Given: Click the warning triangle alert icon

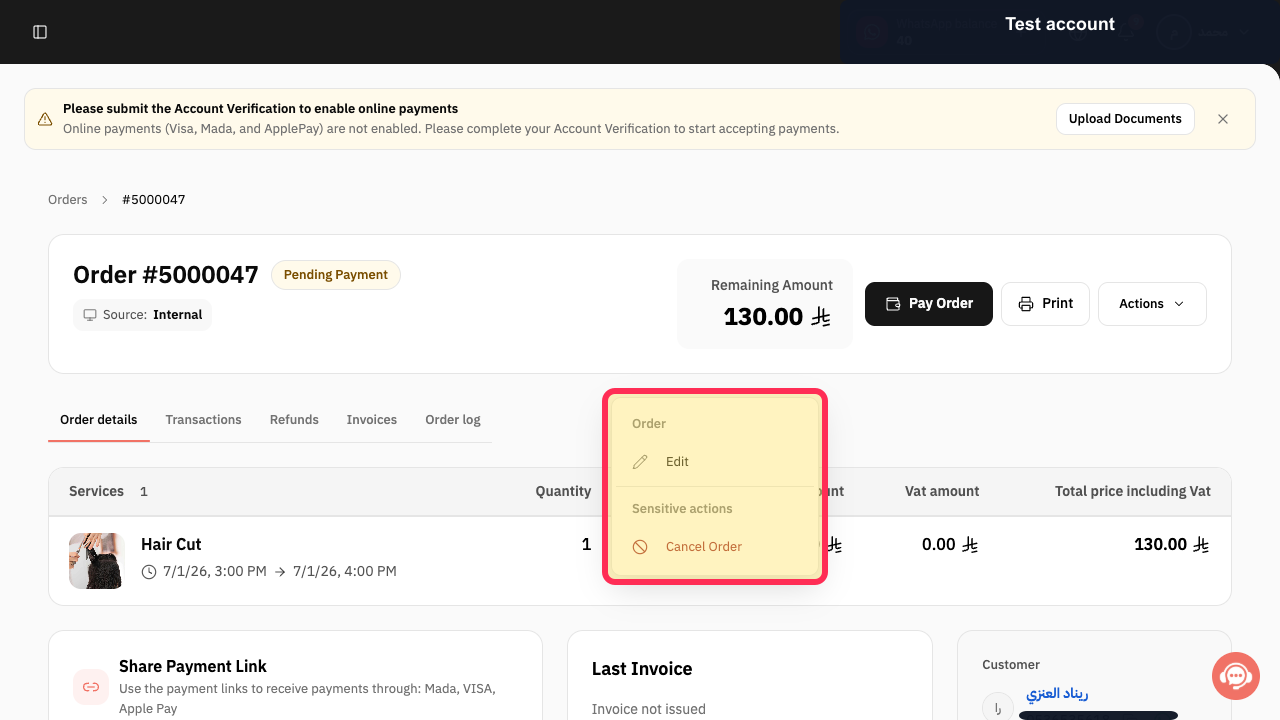Looking at the screenshot, I should click(x=45, y=119).
